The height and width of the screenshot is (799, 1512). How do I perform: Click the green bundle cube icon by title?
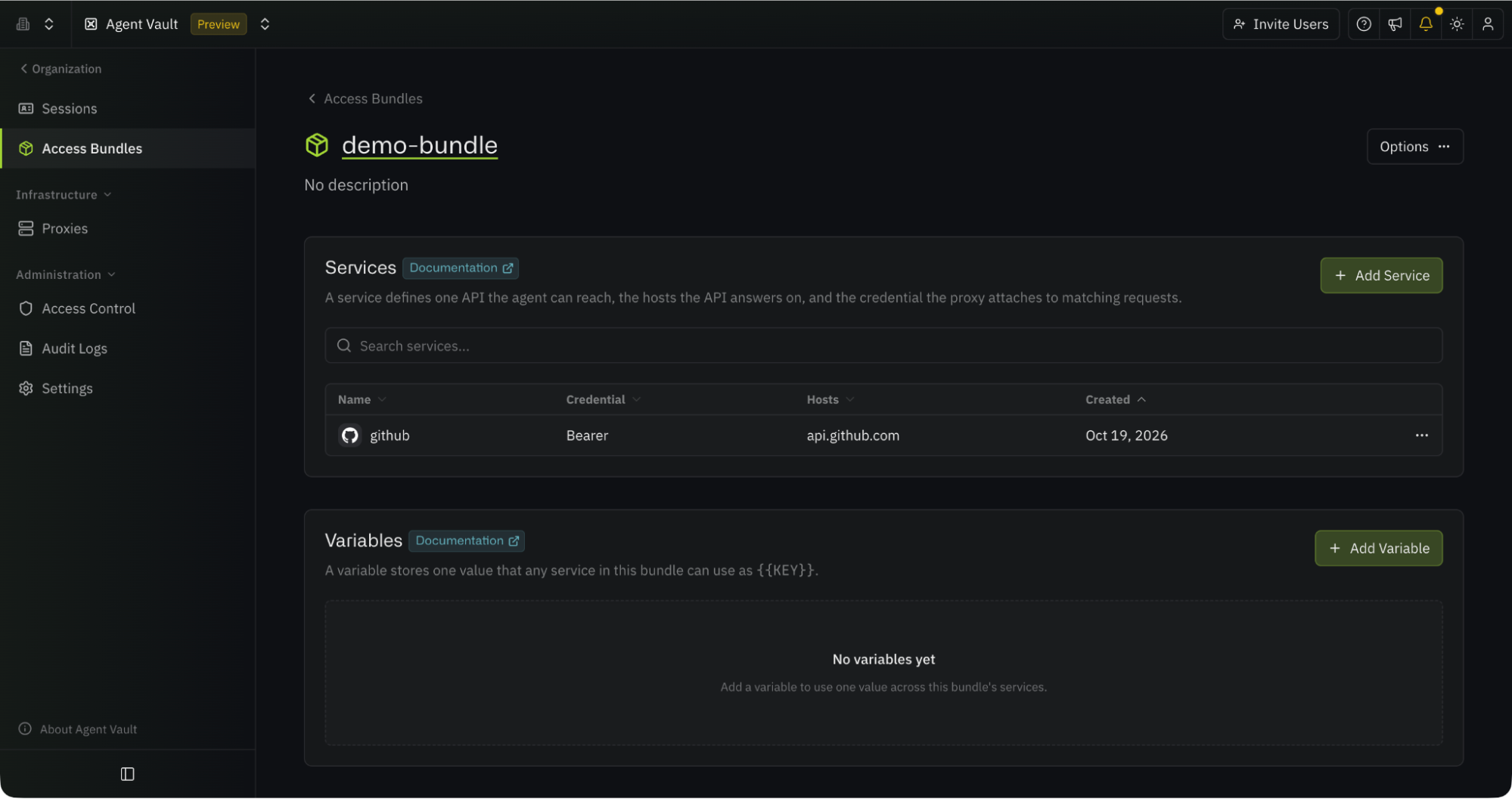click(x=317, y=145)
